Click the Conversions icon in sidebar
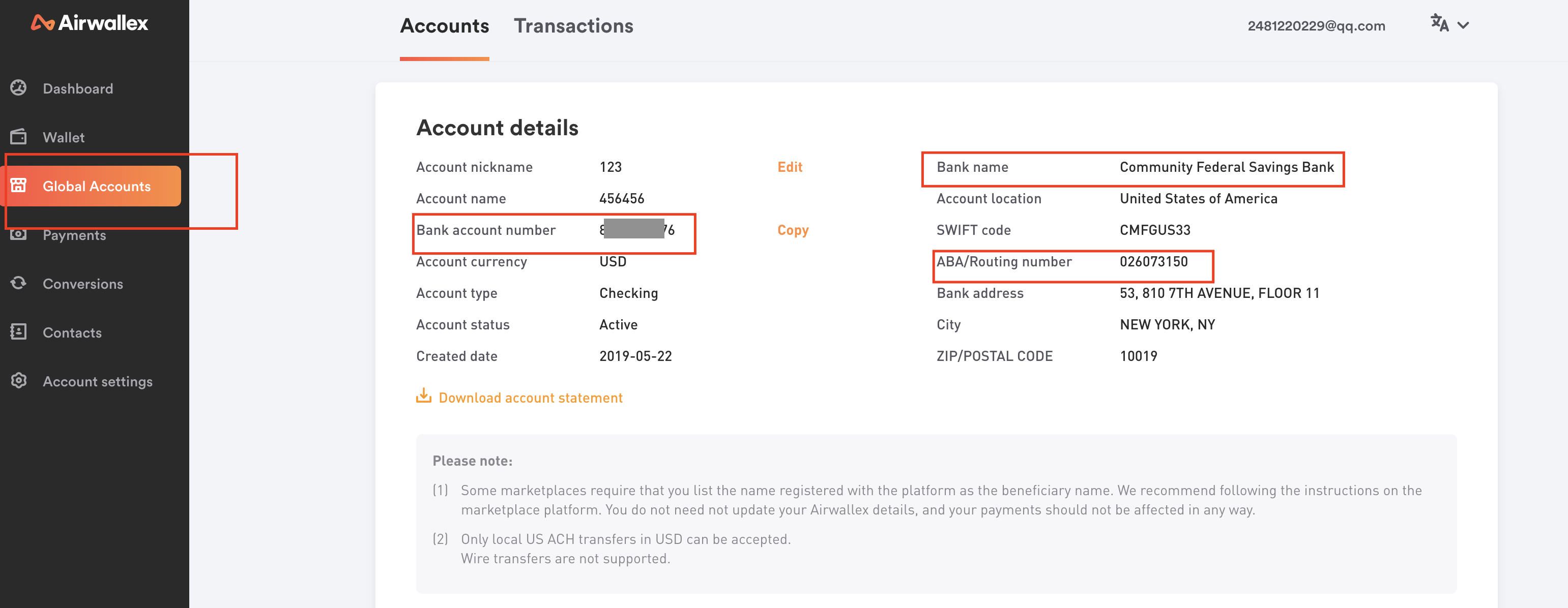Viewport: 1568px width, 608px height. point(20,283)
